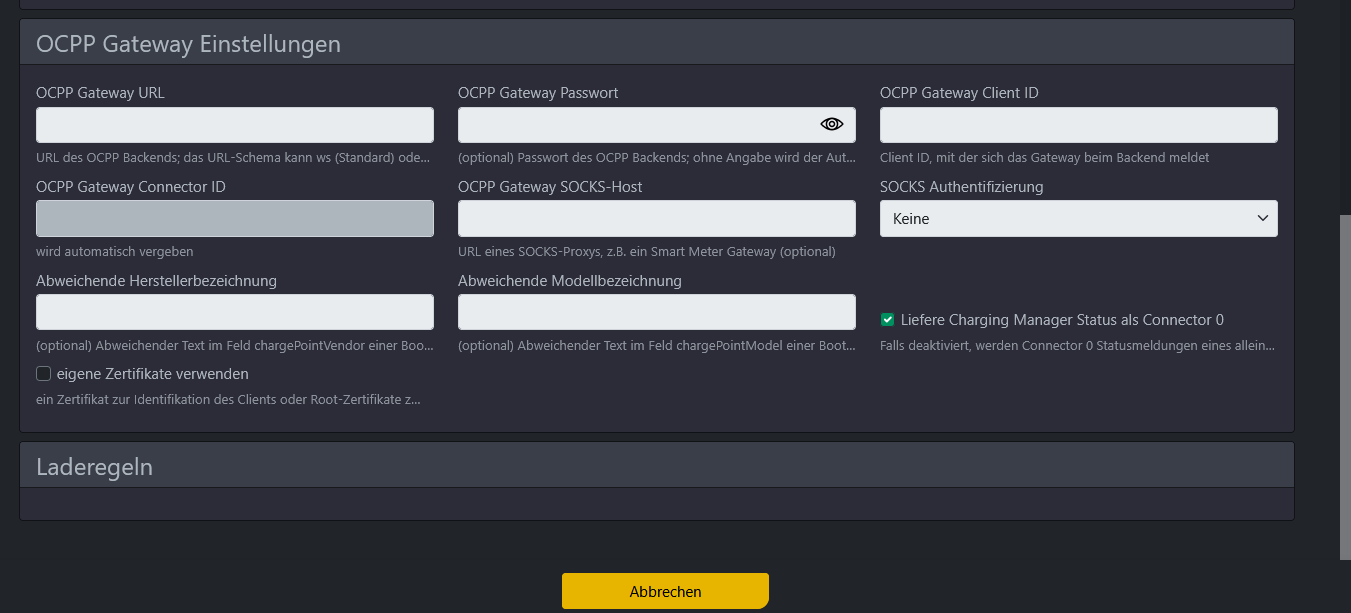Image resolution: width=1351 pixels, height=613 pixels.
Task: Click the 'wird automatisch vergeben' hint text
Action: pyautogui.click(x=114, y=252)
